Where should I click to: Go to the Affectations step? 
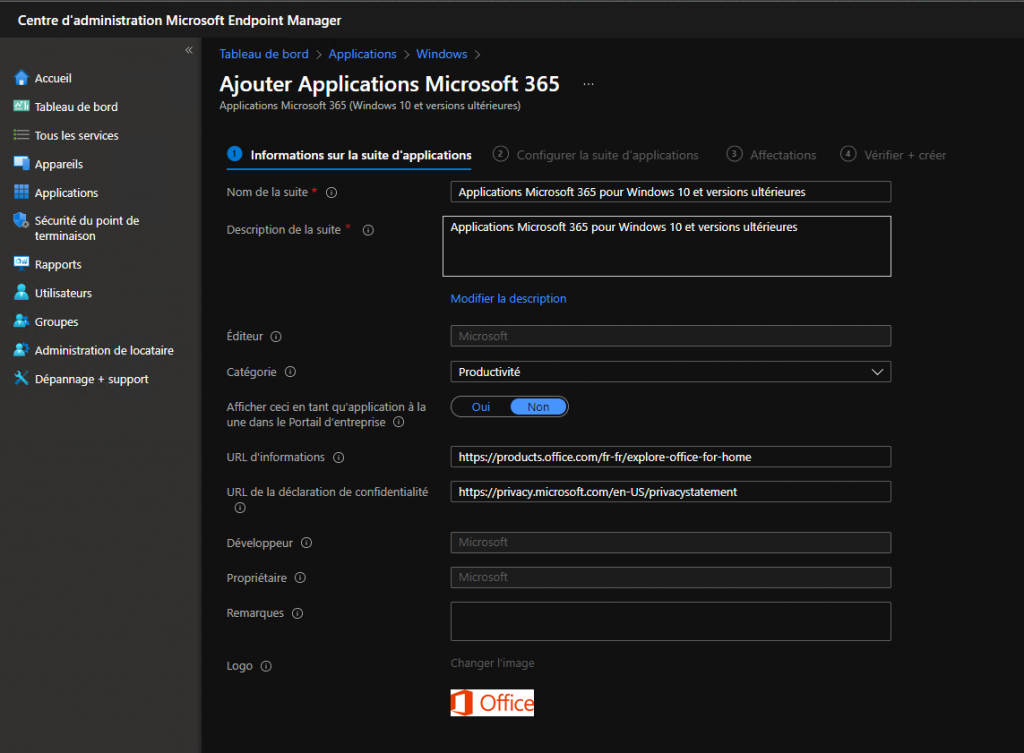point(771,155)
